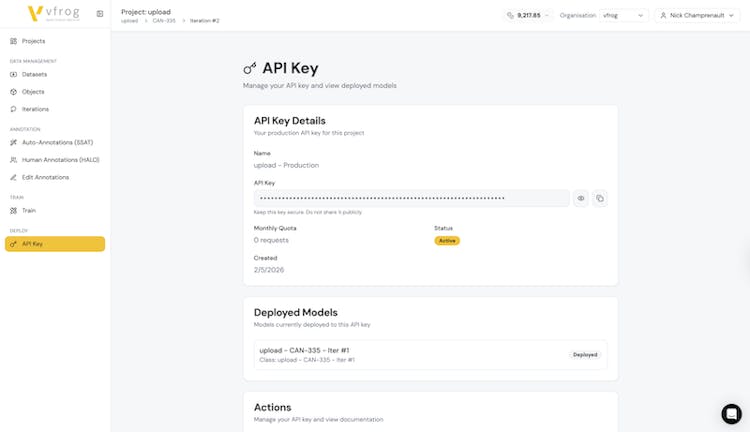Copy the API key to clipboard

pyautogui.click(x=599, y=198)
